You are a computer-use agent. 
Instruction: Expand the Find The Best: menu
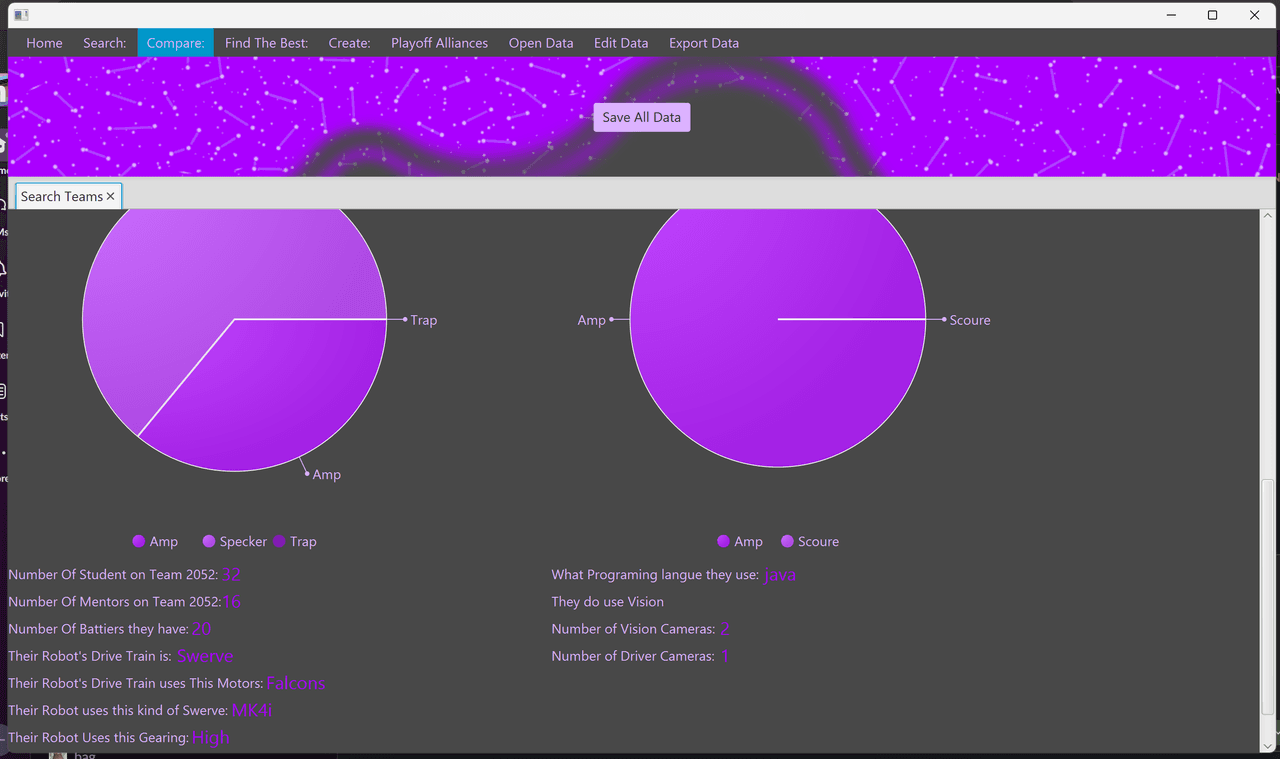267,43
